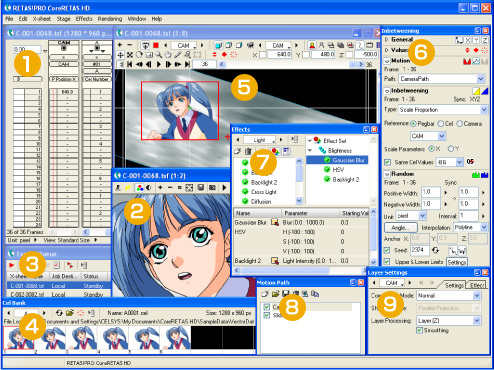The width and height of the screenshot is (494, 370).
Task: Jump to the first frame in Stage window
Action: click(x=130, y=64)
